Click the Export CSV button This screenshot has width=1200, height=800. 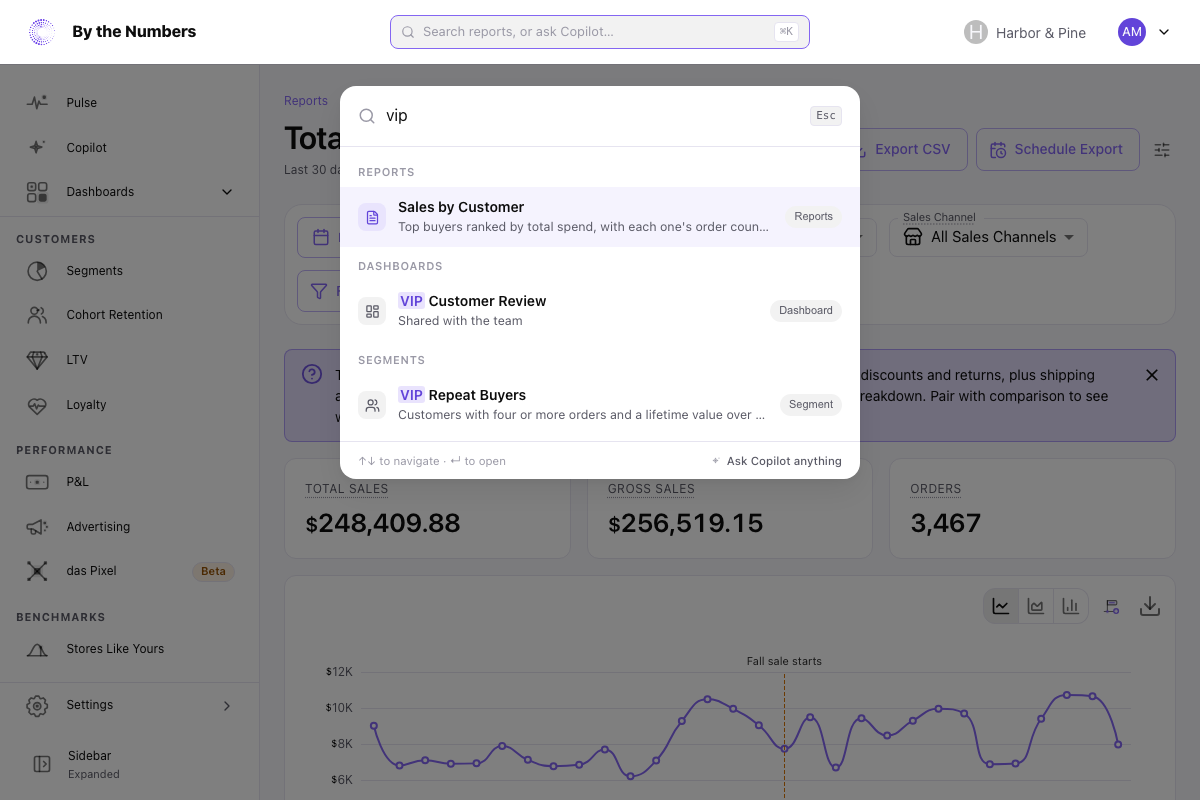point(902,150)
